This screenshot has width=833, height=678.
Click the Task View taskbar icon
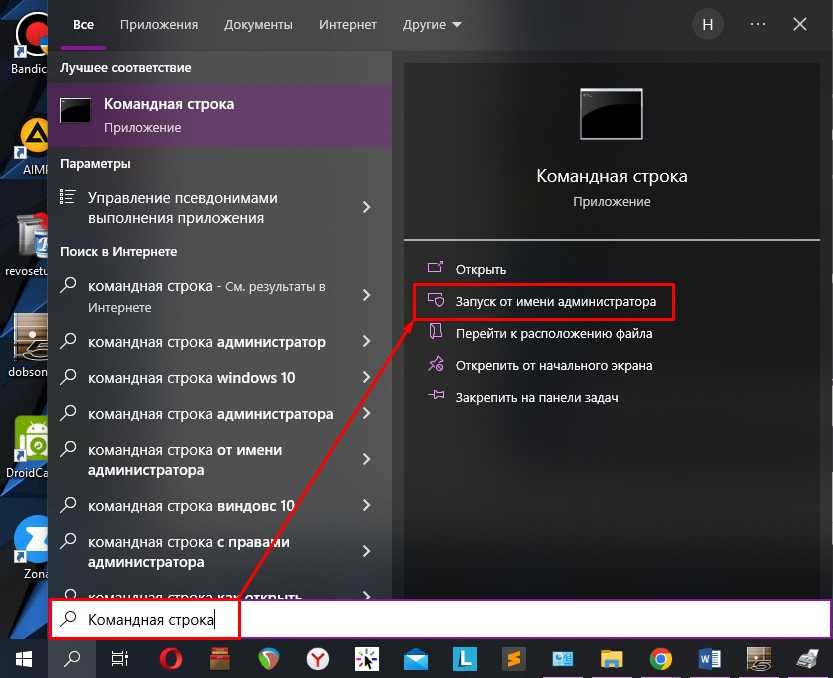(x=120, y=659)
